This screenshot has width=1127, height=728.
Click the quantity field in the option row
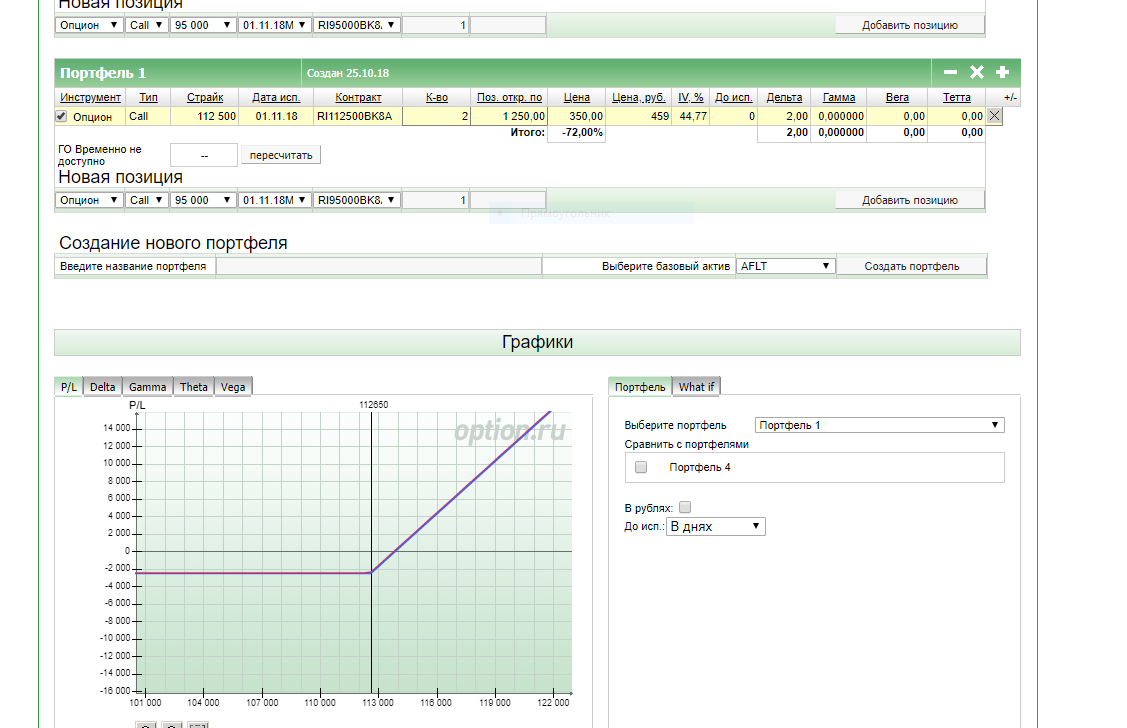pos(436,117)
